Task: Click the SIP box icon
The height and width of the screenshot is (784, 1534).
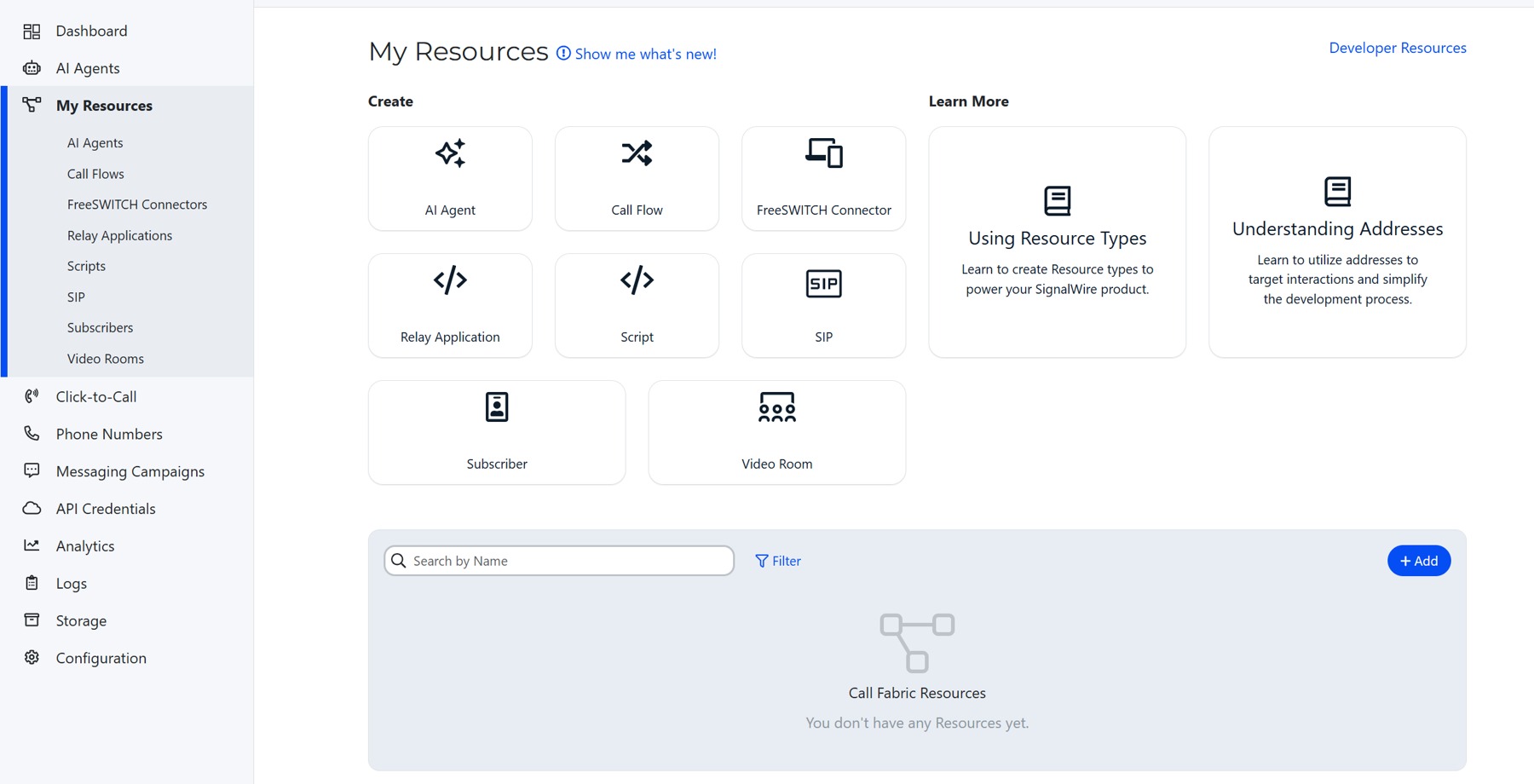Action: coord(824,284)
